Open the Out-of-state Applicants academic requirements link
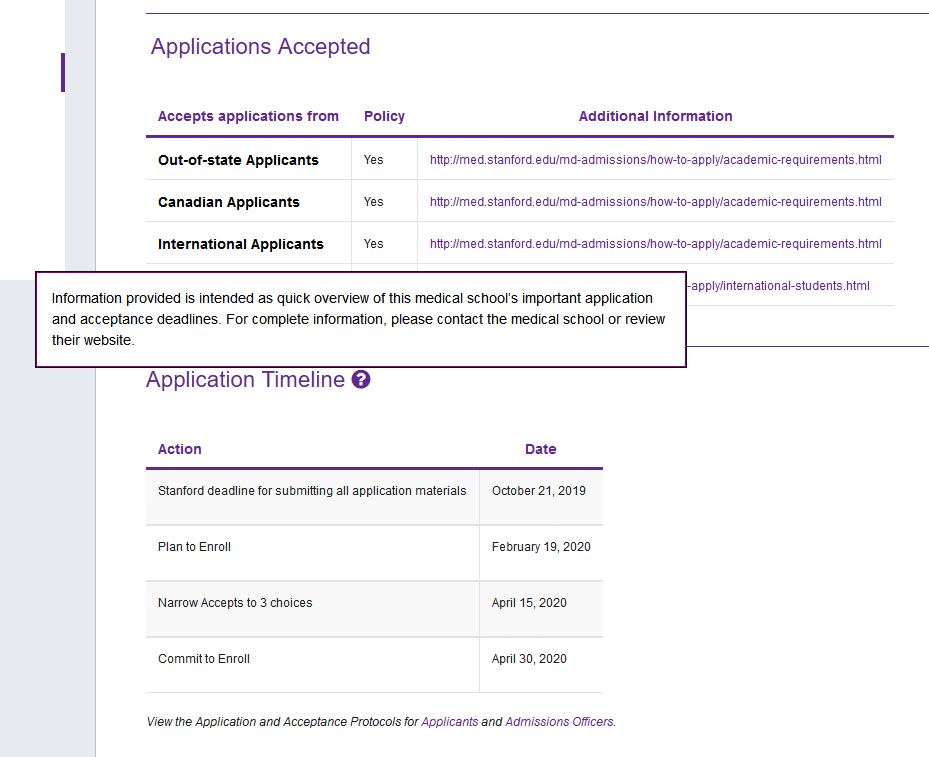929x757 pixels. pyautogui.click(x=655, y=160)
